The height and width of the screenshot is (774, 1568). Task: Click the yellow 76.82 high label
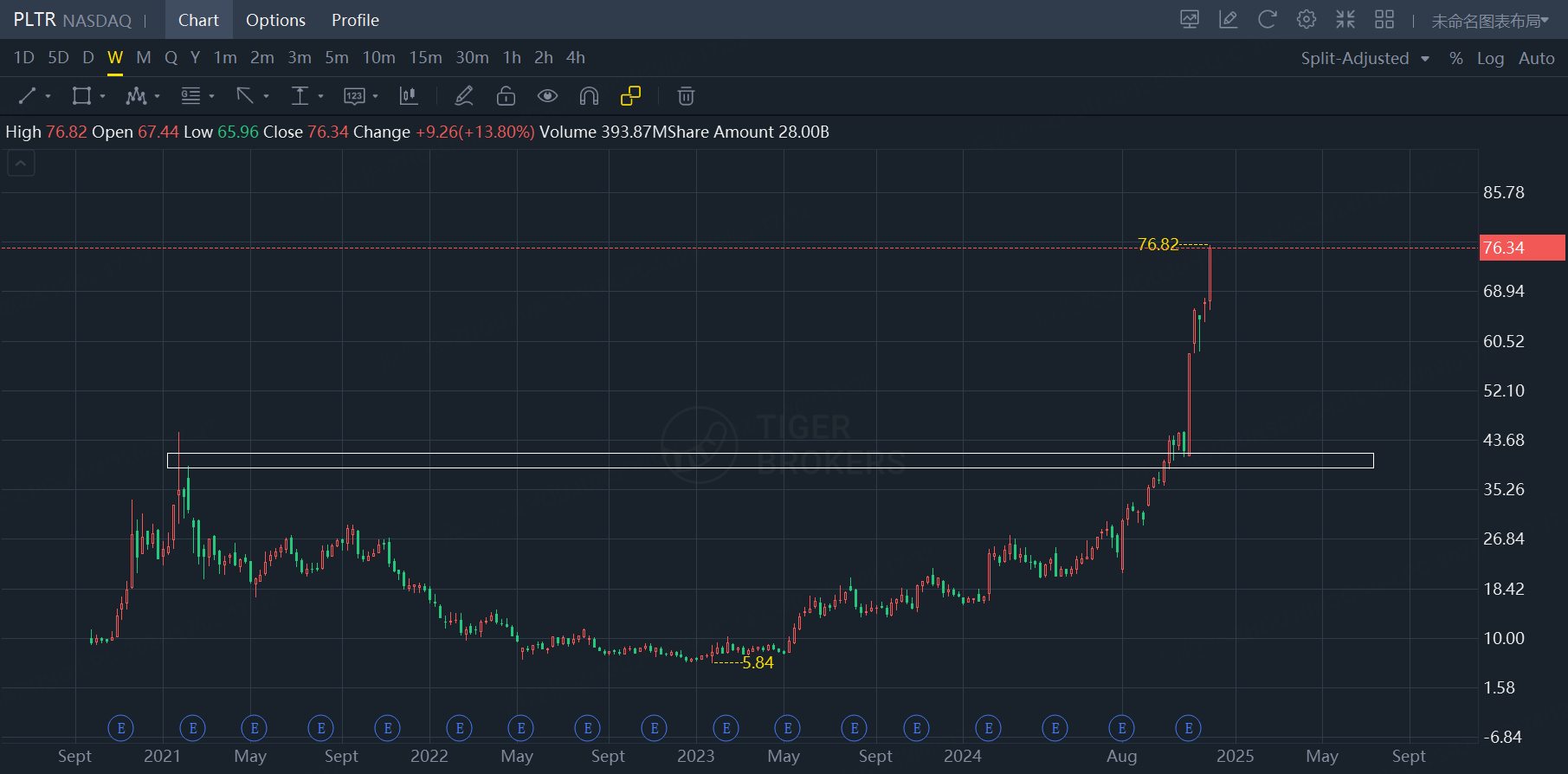1158,245
